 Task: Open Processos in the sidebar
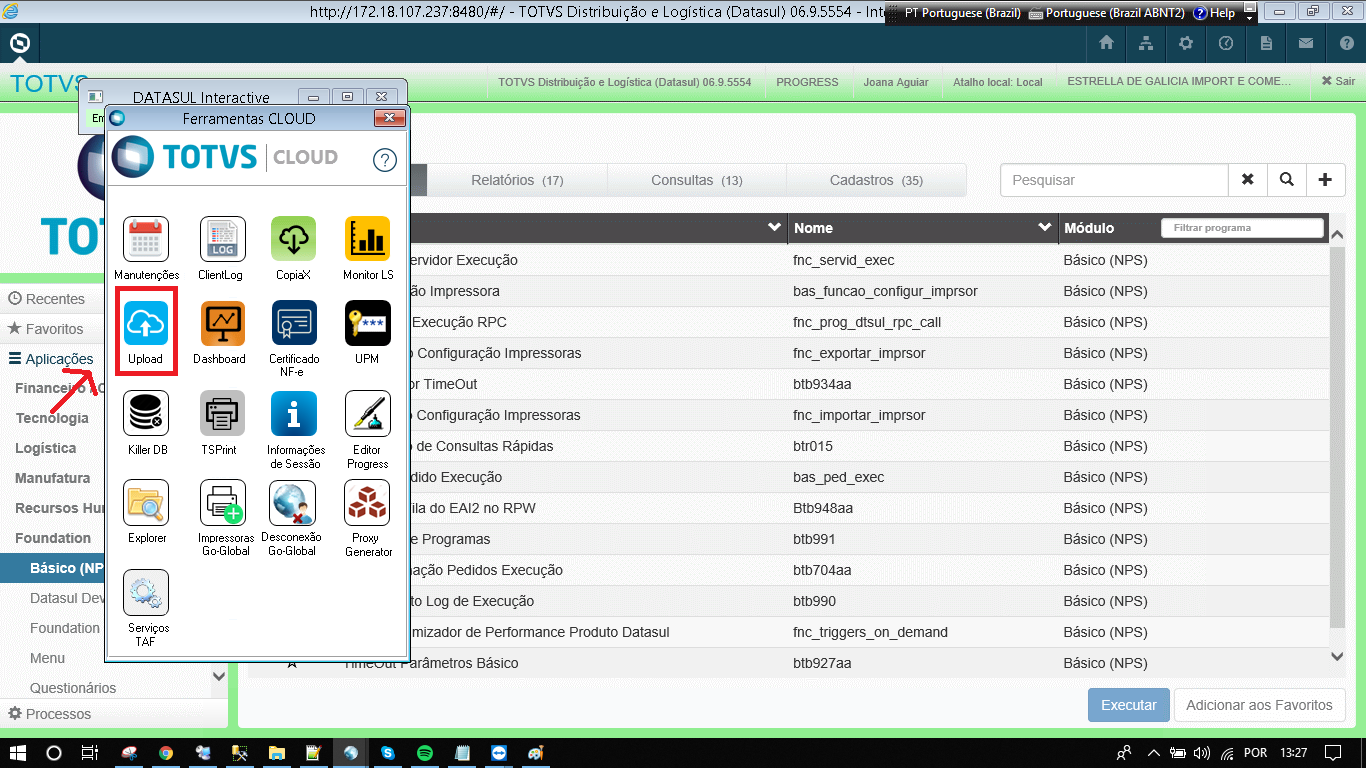[50, 714]
